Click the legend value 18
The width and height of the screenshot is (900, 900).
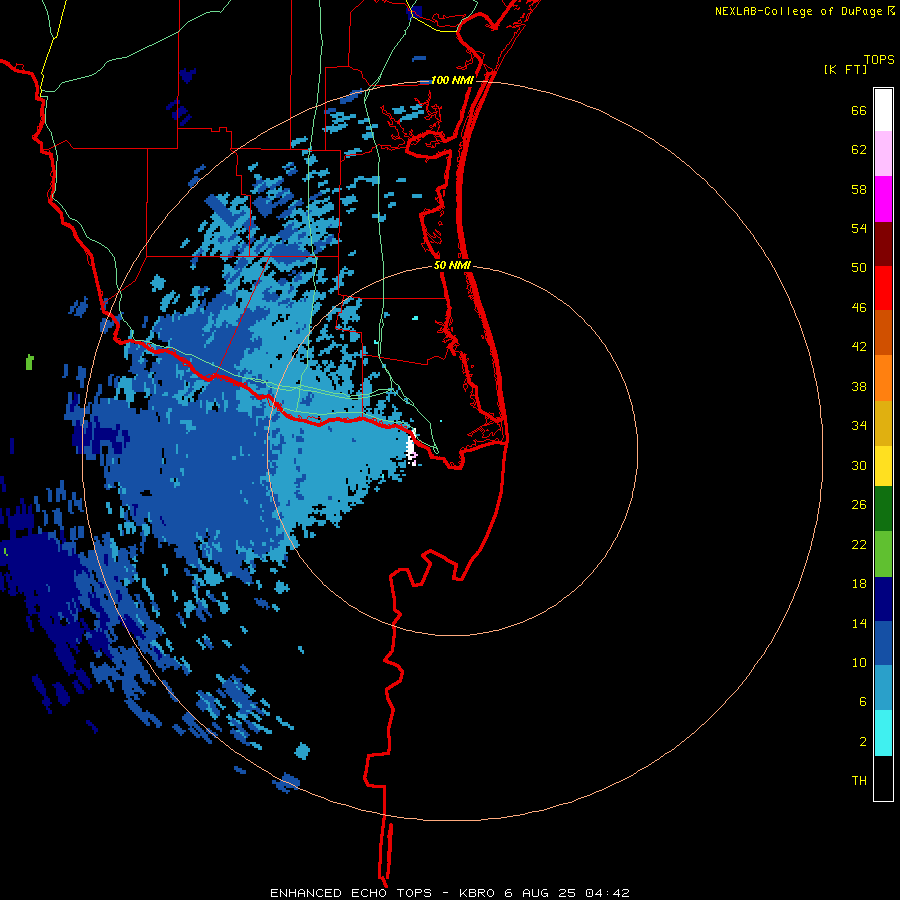[859, 584]
